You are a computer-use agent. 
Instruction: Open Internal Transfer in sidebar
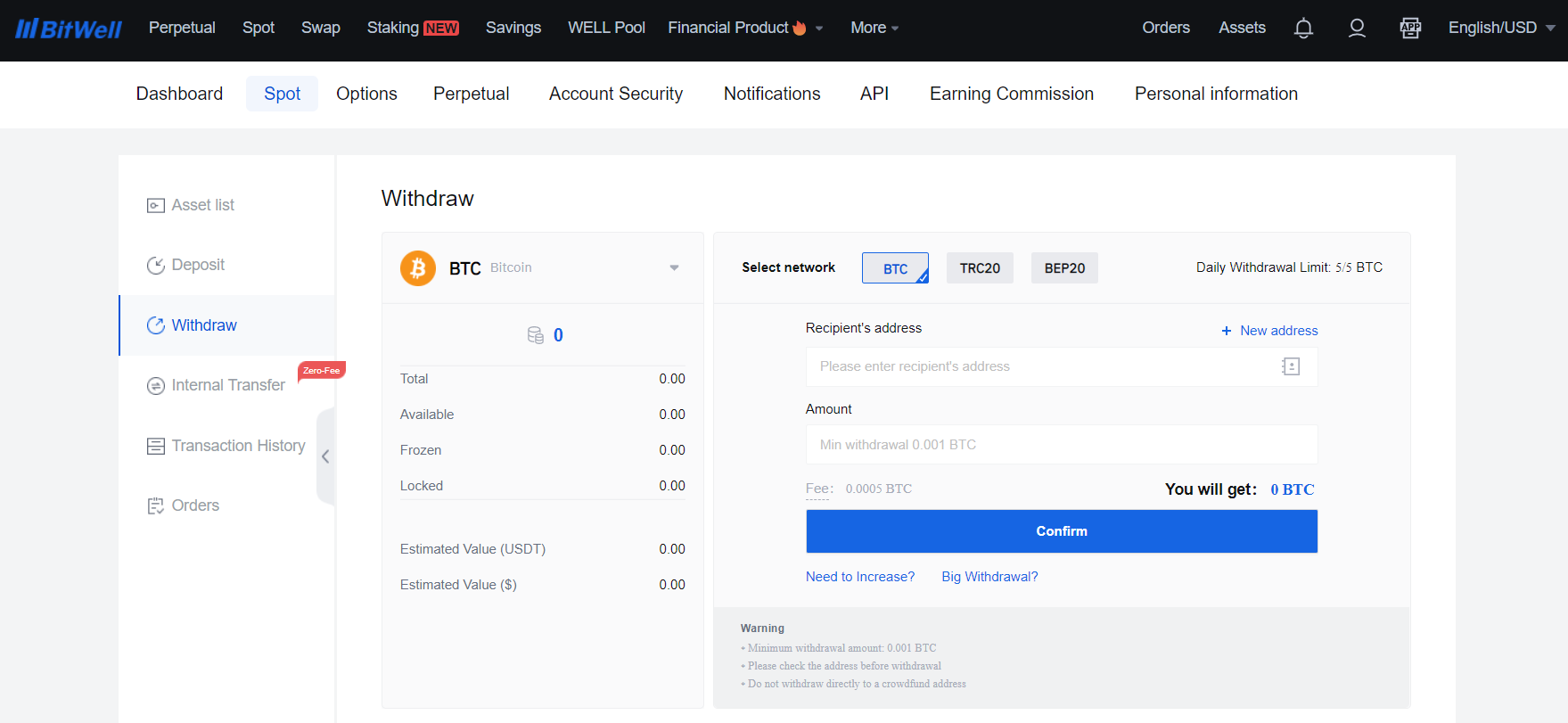tap(228, 385)
